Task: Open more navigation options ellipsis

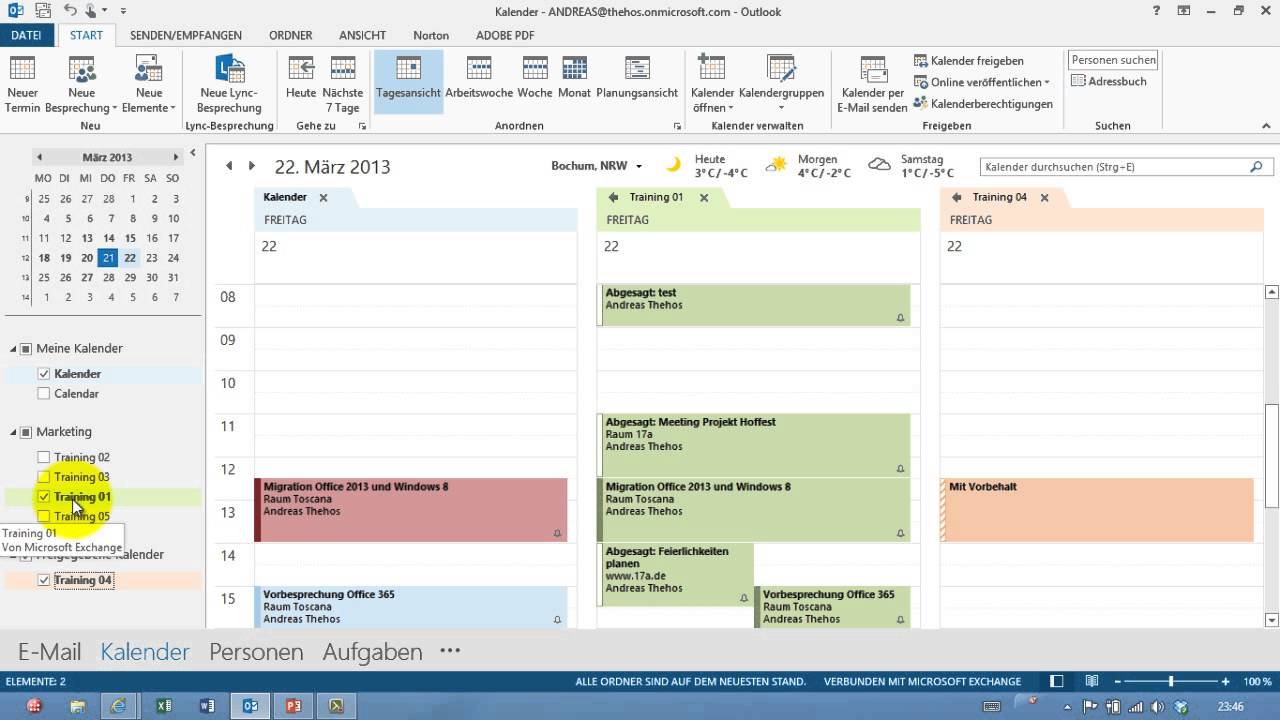Action: point(450,651)
